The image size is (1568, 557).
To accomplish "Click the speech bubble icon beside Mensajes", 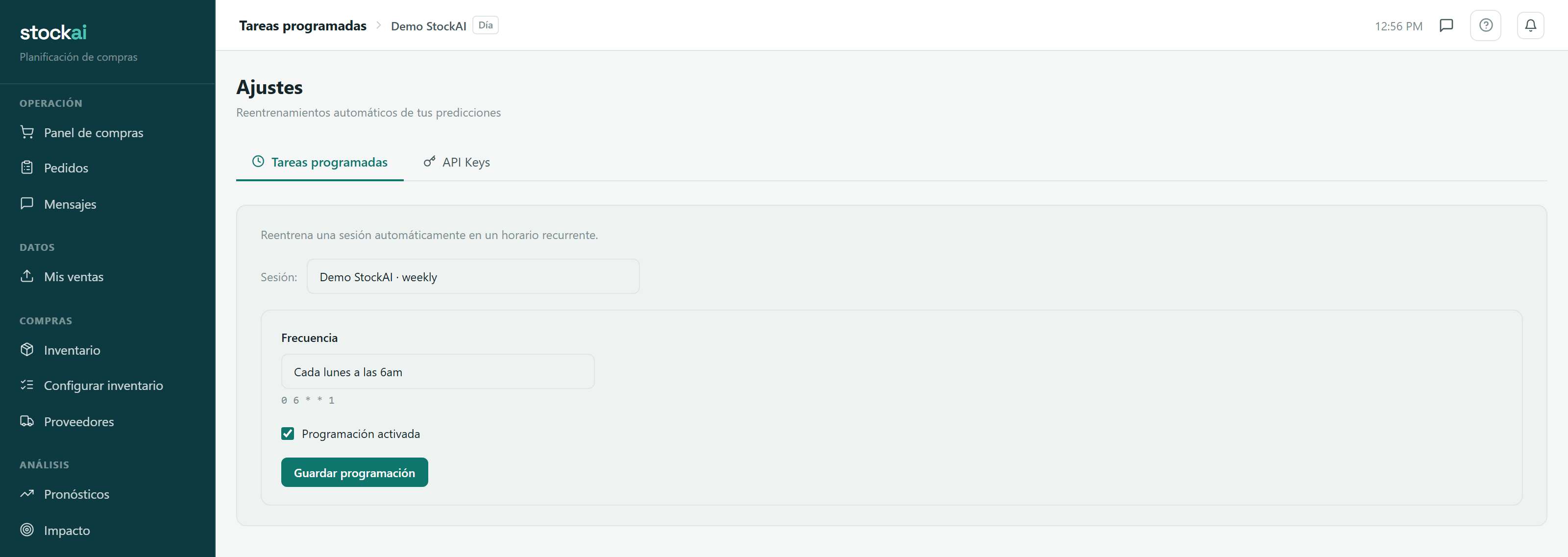I will [x=27, y=203].
